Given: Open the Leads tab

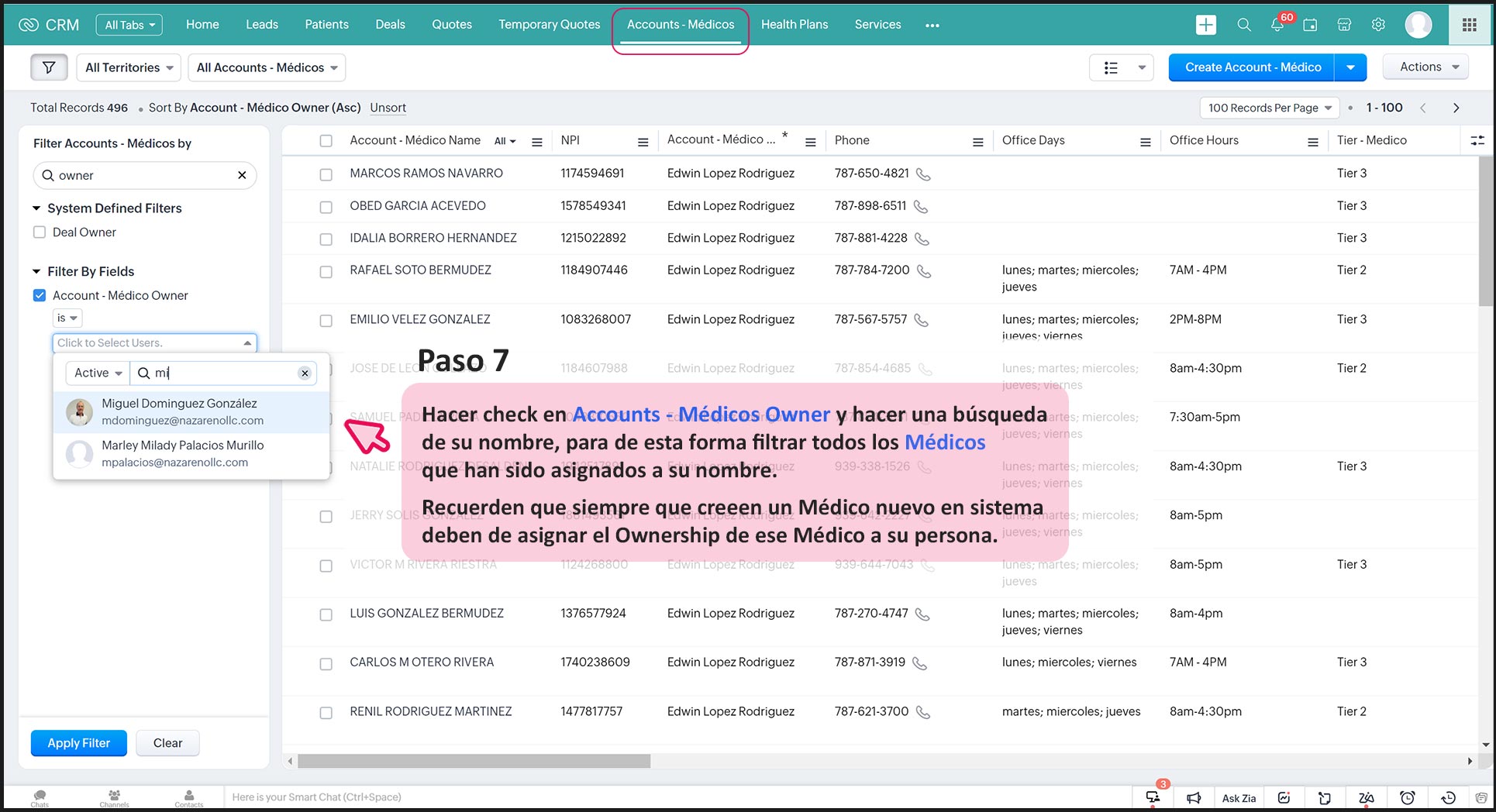Looking at the screenshot, I should tap(262, 25).
